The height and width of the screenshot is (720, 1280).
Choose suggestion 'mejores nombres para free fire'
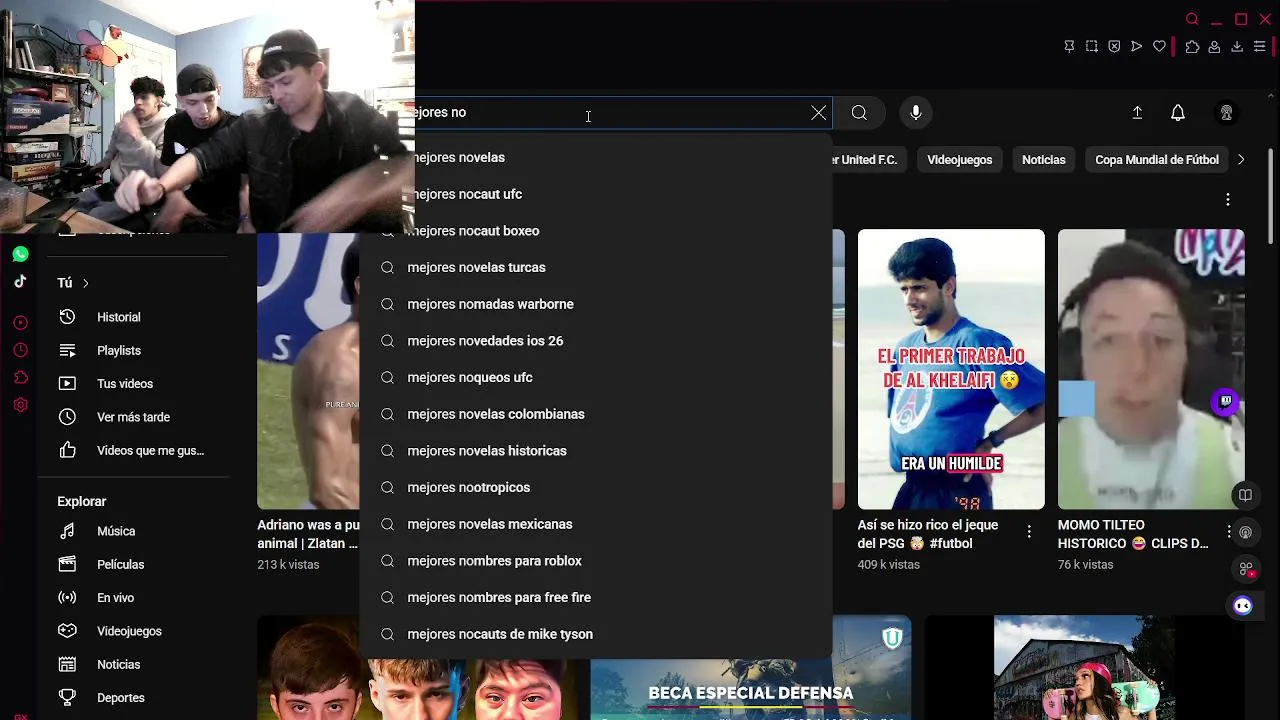(x=596, y=597)
